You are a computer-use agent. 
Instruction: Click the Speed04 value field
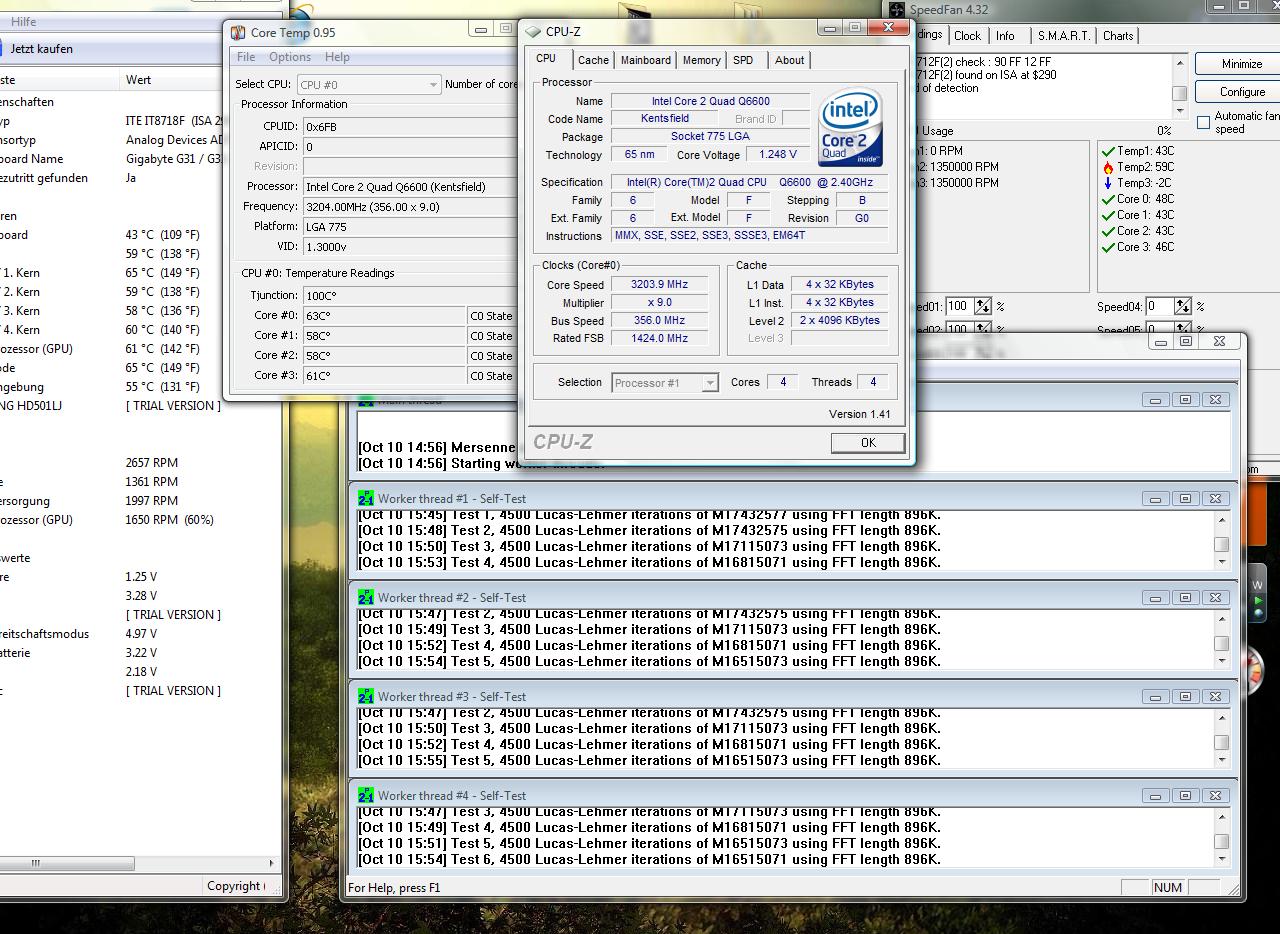(x=1159, y=306)
